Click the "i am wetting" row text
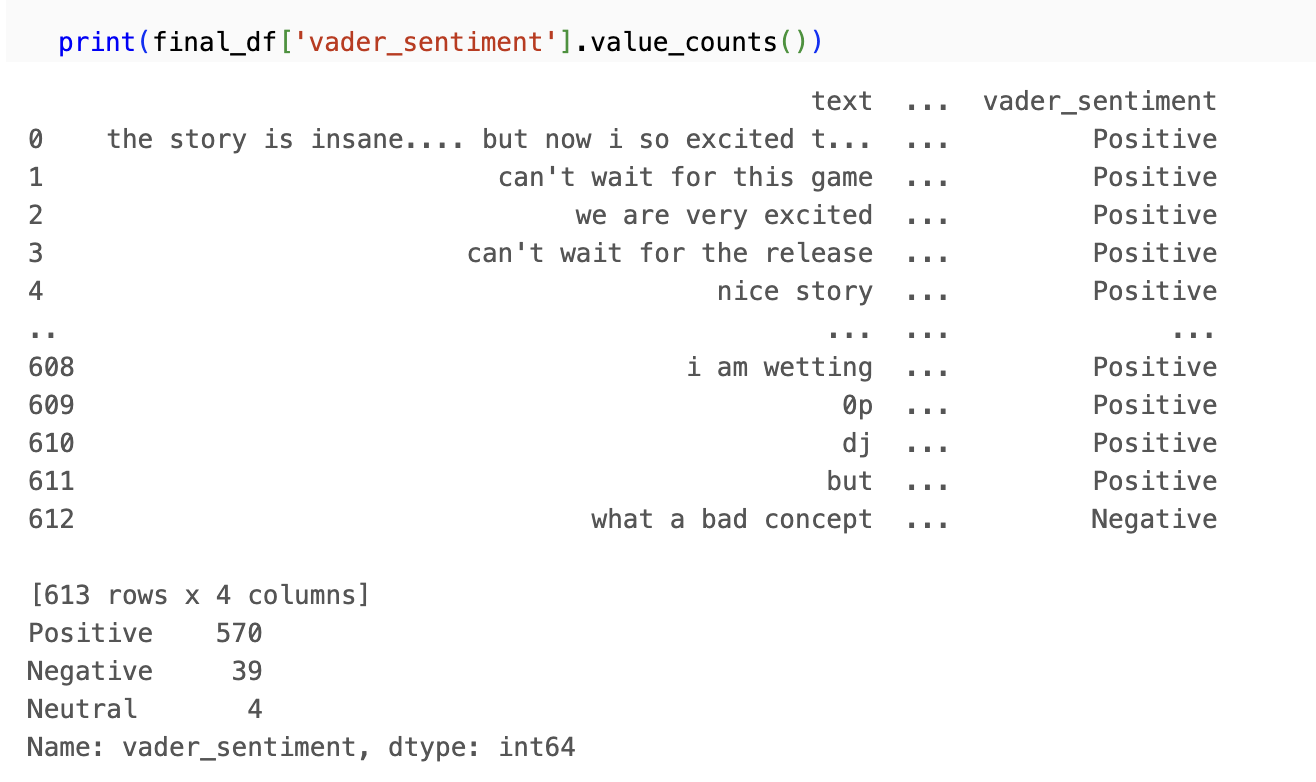Image resolution: width=1316 pixels, height=782 pixels. pos(779,367)
